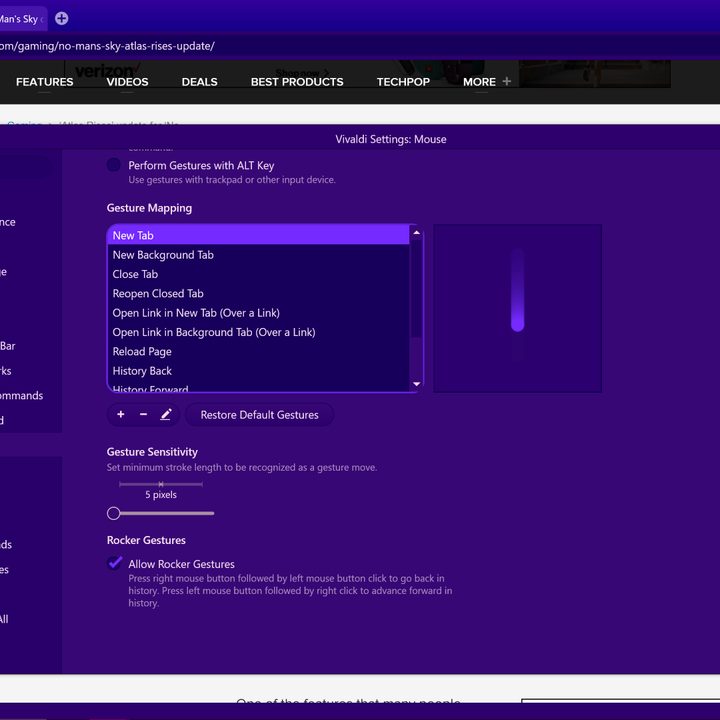Viewport: 720px width, 720px height.
Task: Select Reload Page gesture
Action: [258, 351]
